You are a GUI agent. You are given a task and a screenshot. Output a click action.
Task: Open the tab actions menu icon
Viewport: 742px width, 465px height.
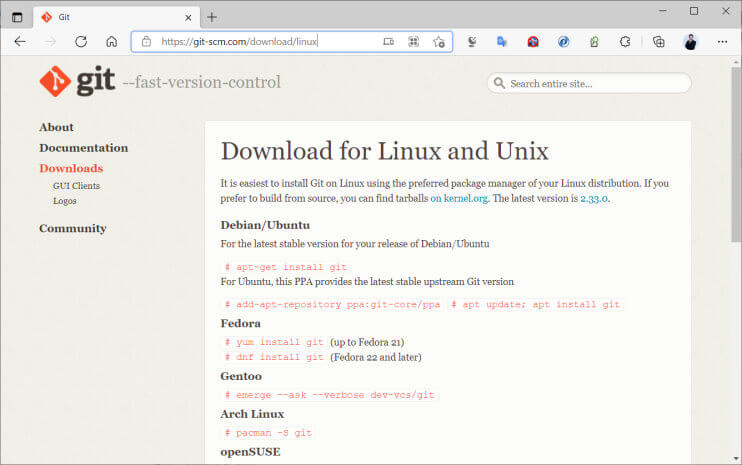[17, 18]
